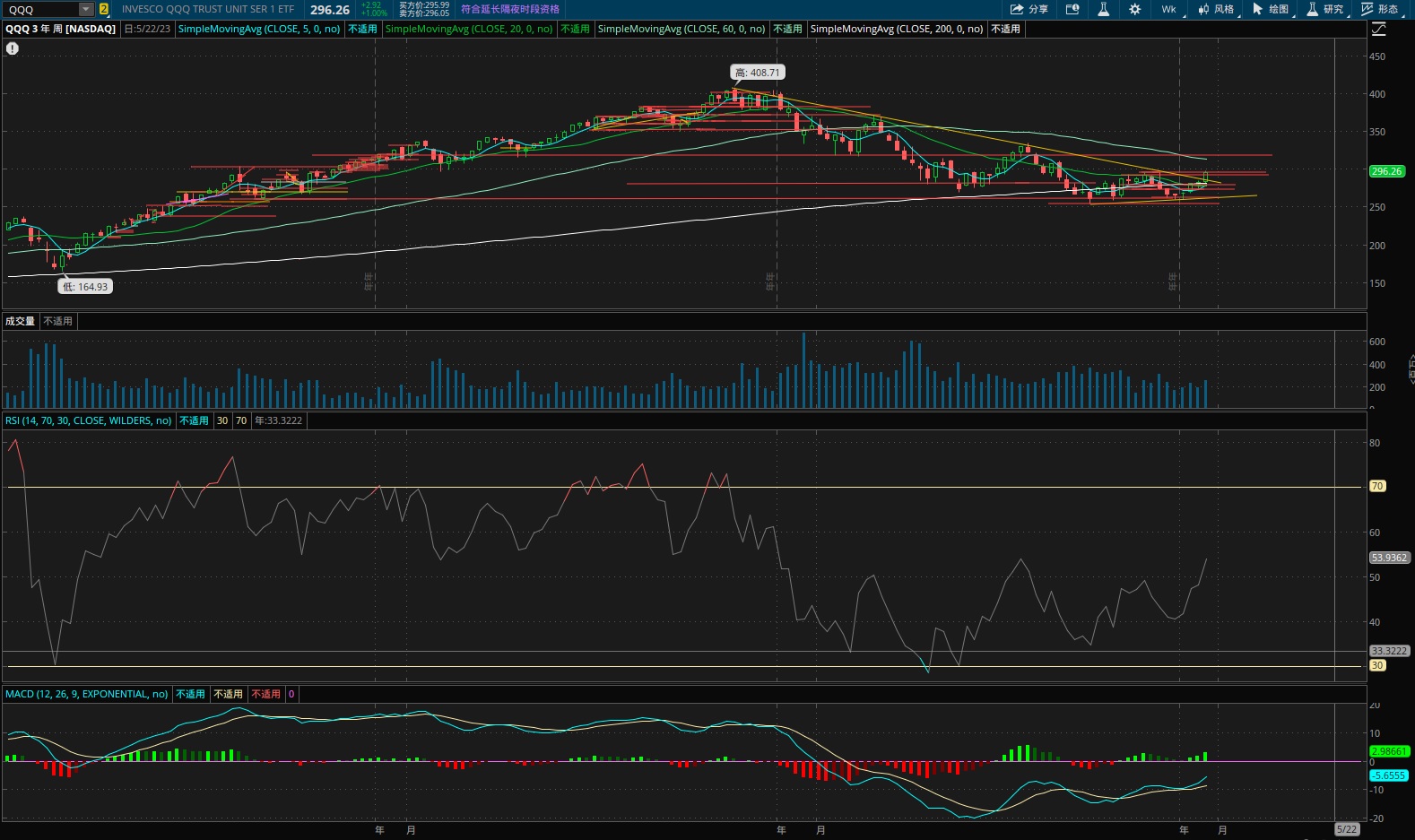Screen dimensions: 1415x840
Task: Open the 形态 (Patterns) menu
Action: click(x=1379, y=9)
